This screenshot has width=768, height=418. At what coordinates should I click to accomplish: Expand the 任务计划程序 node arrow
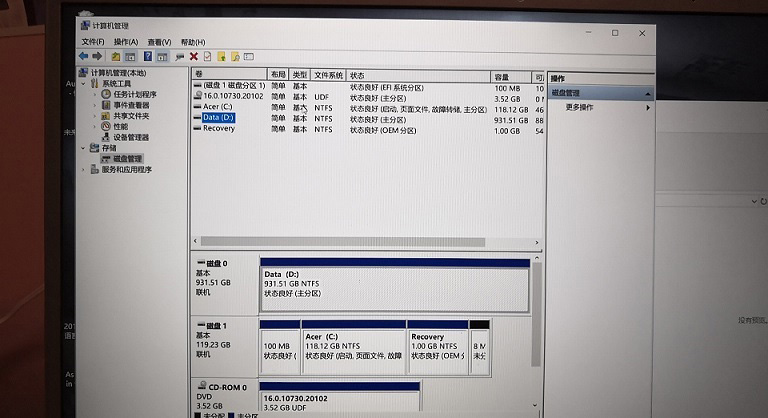95,94
